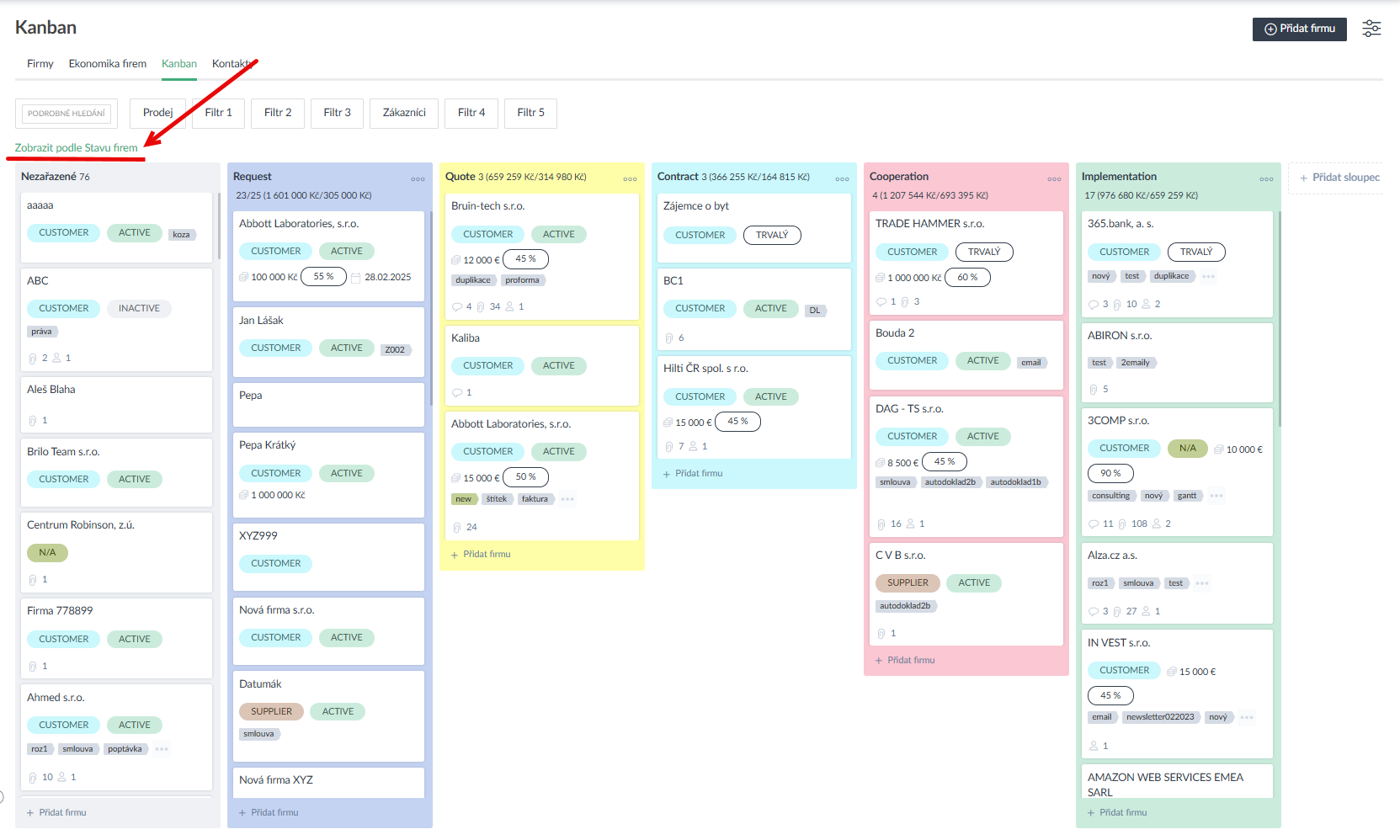Click the comment icon on the 365.bank card
1400x840 pixels.
click(1094, 305)
